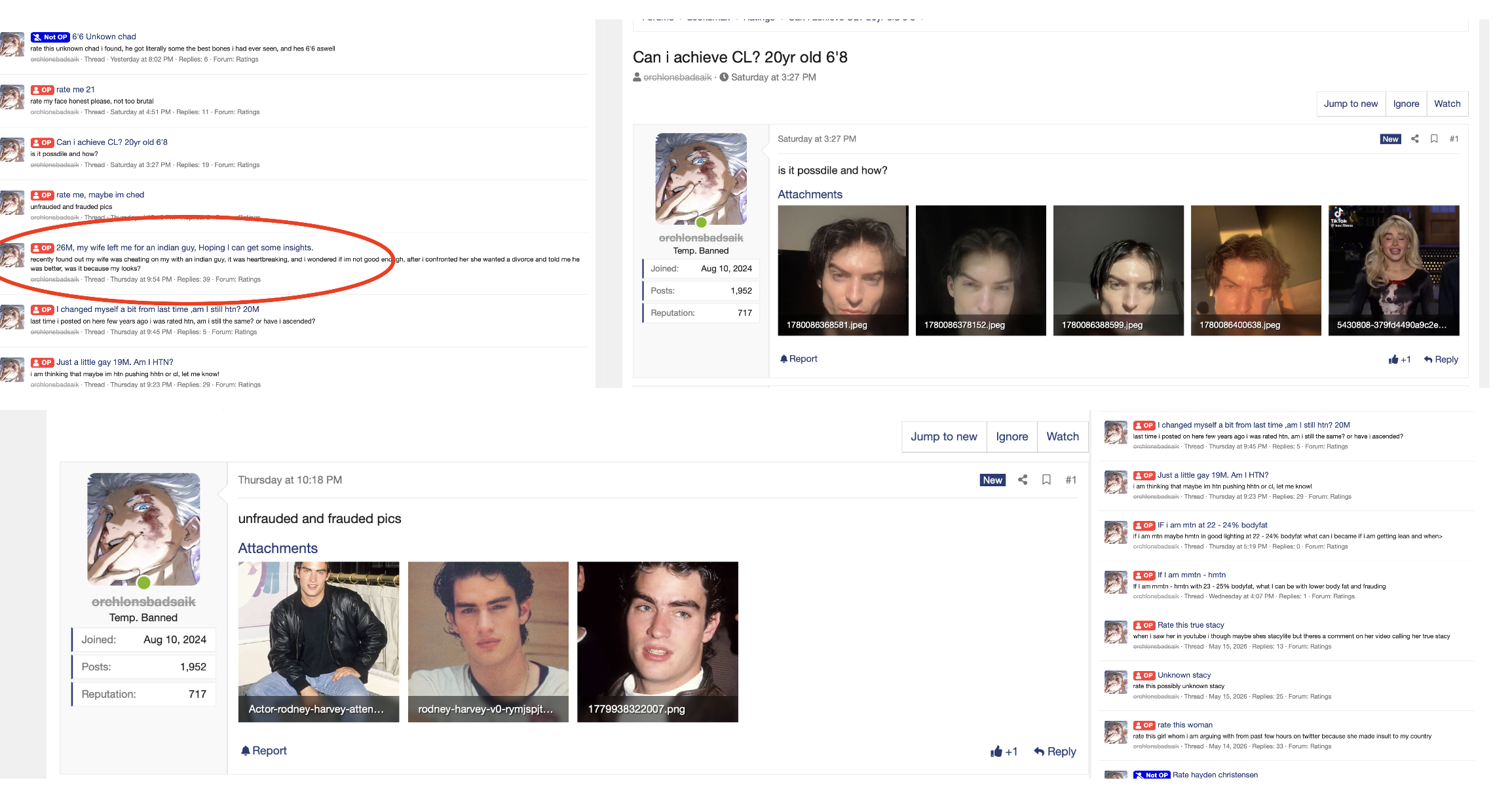Screen dimensions: 1512x789
Task: Click the OP badge beside 'Unknown stacy'
Action: tap(1144, 675)
